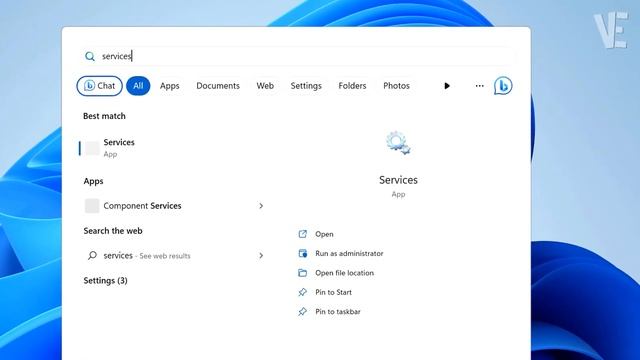Click the Component Services placeholder icon

pos(92,206)
